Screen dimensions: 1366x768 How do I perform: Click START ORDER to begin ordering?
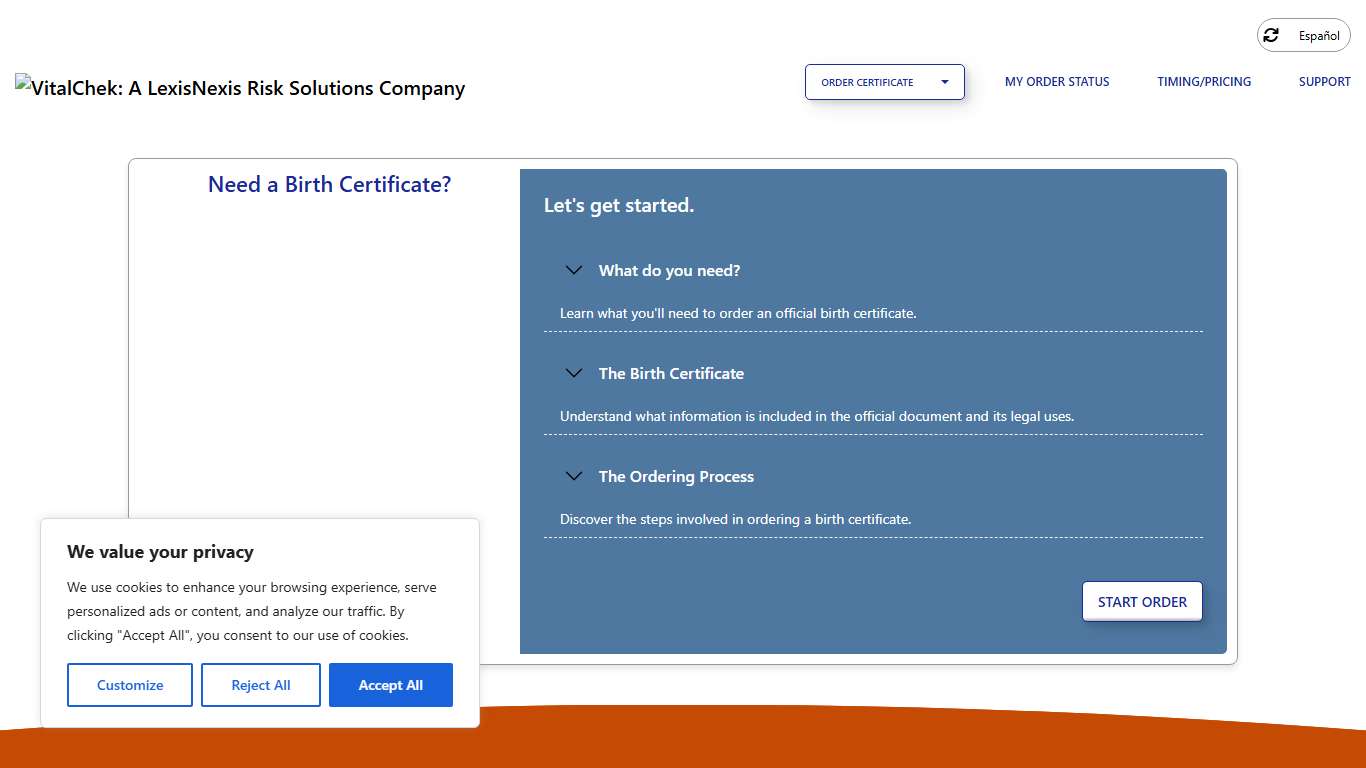click(x=1142, y=601)
